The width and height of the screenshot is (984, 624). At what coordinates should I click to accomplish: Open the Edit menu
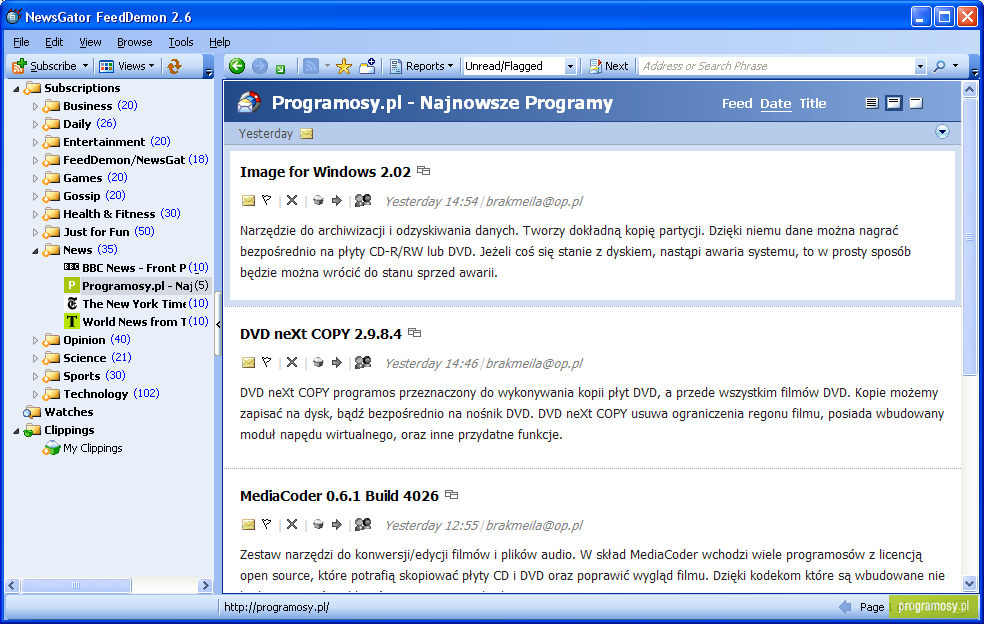54,42
